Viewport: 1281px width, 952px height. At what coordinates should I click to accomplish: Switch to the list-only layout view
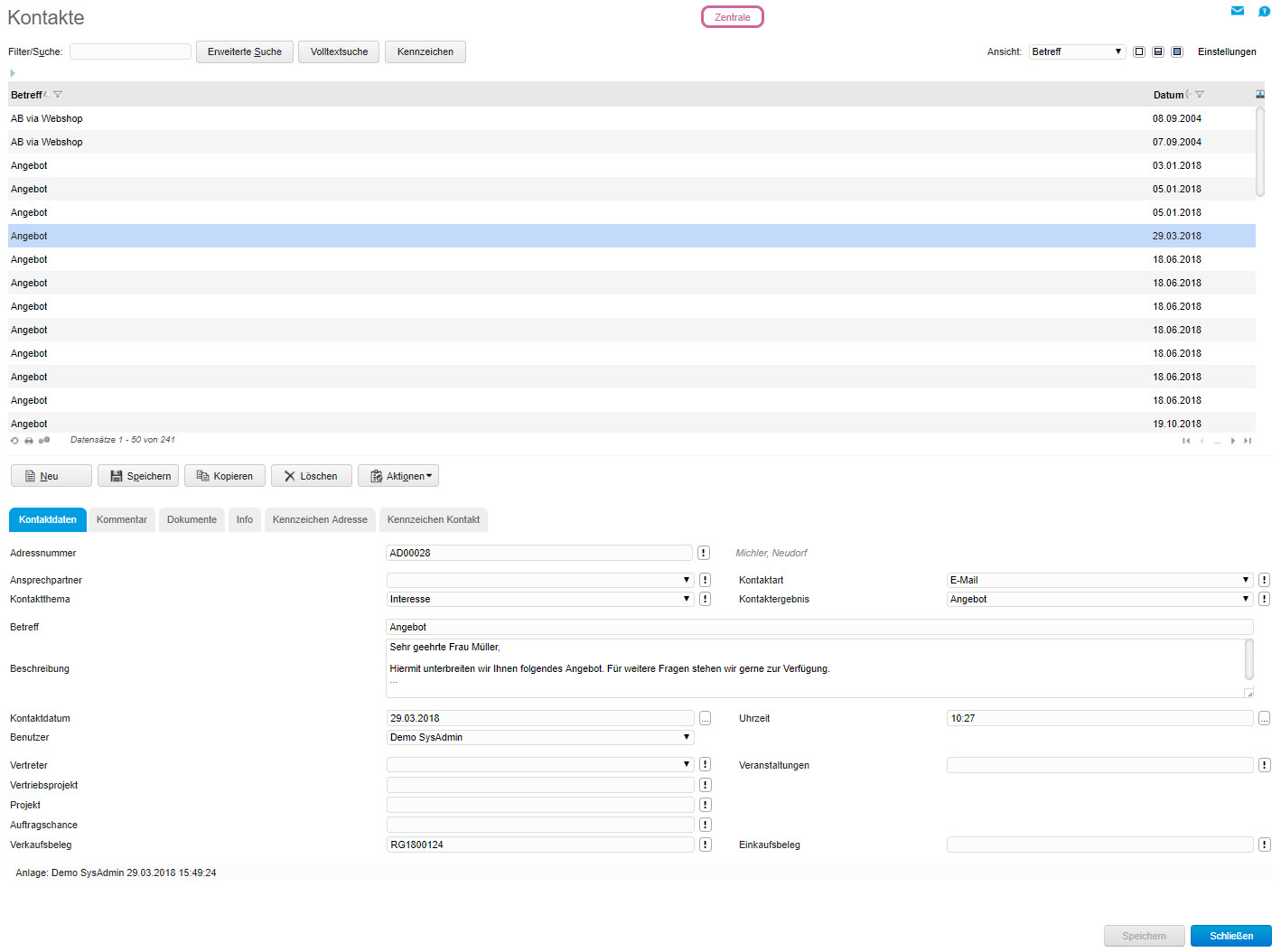1139,51
